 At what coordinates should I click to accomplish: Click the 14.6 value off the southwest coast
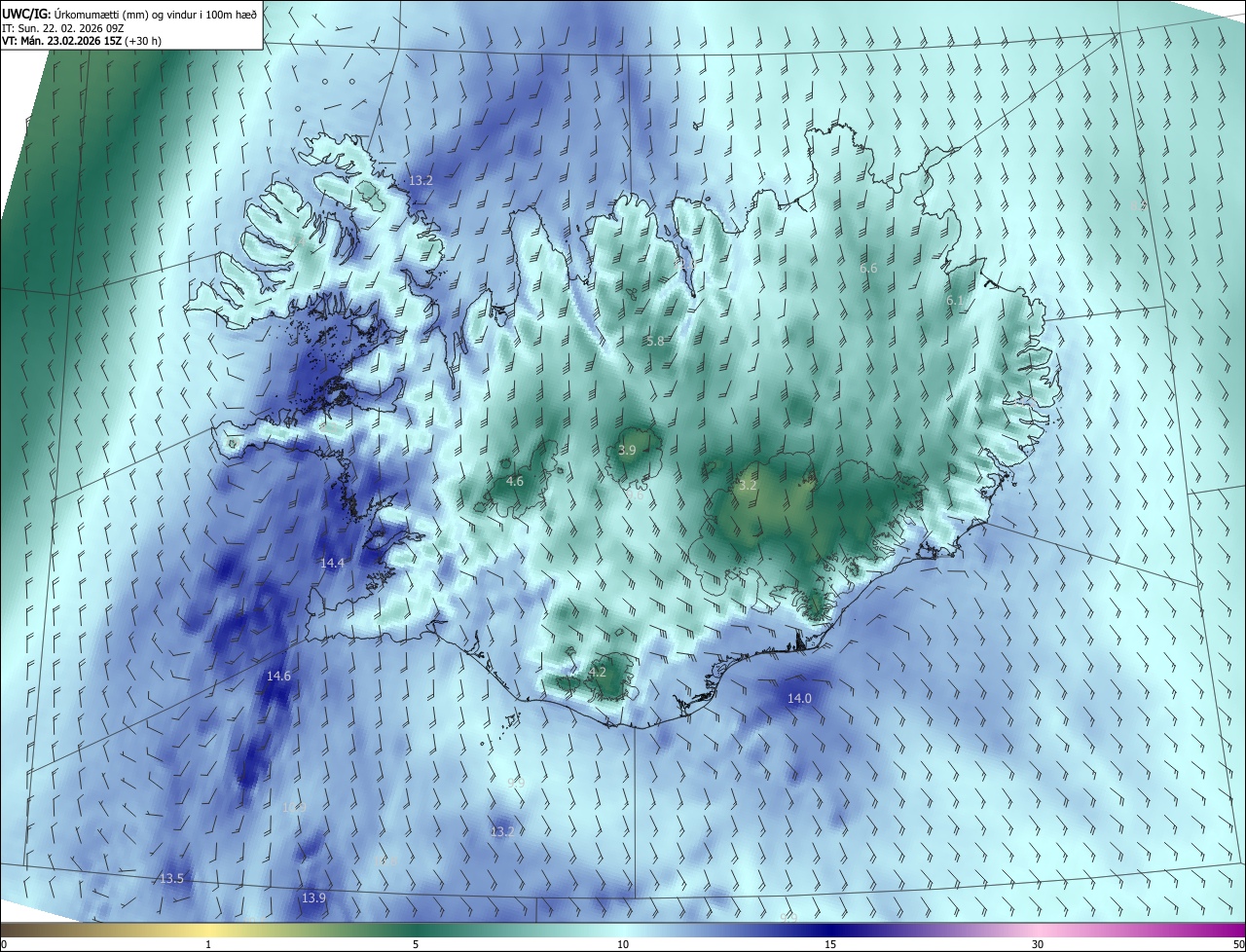[278, 676]
